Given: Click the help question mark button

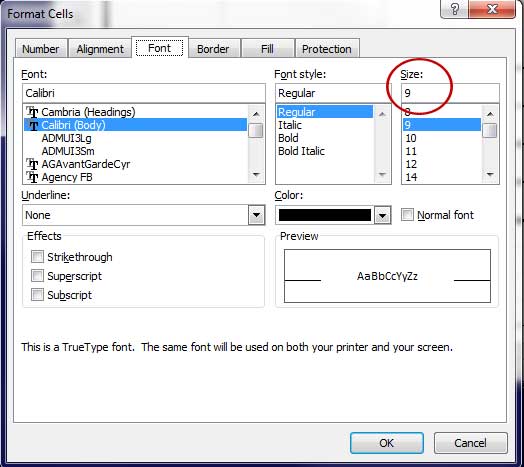Looking at the screenshot, I should pyautogui.click(x=454, y=9).
